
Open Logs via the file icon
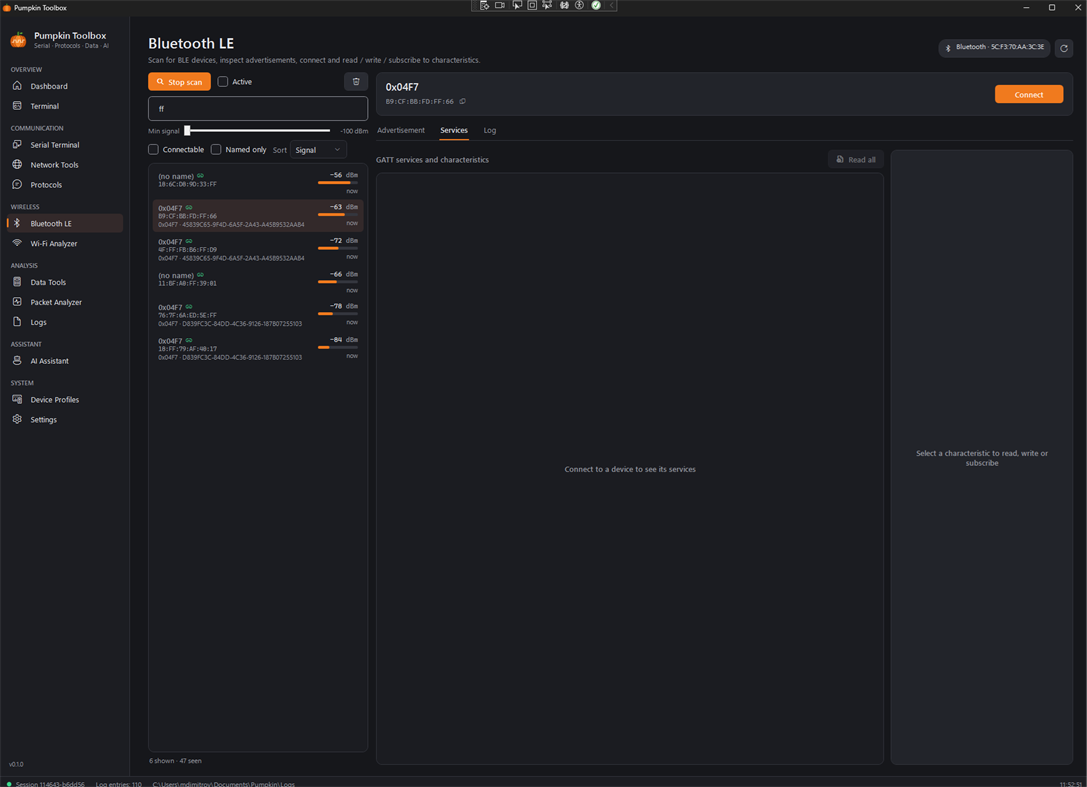pos(17,322)
